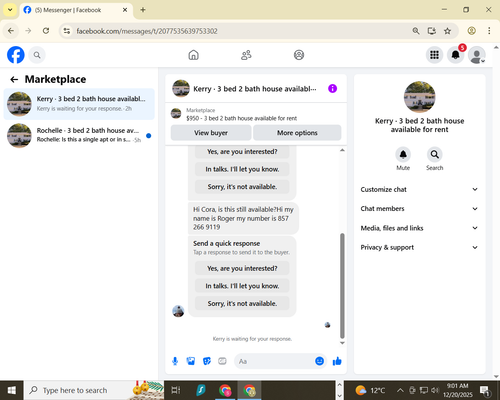Click into the Aa message input field
The height and width of the screenshot is (400, 500).
tap(274, 361)
